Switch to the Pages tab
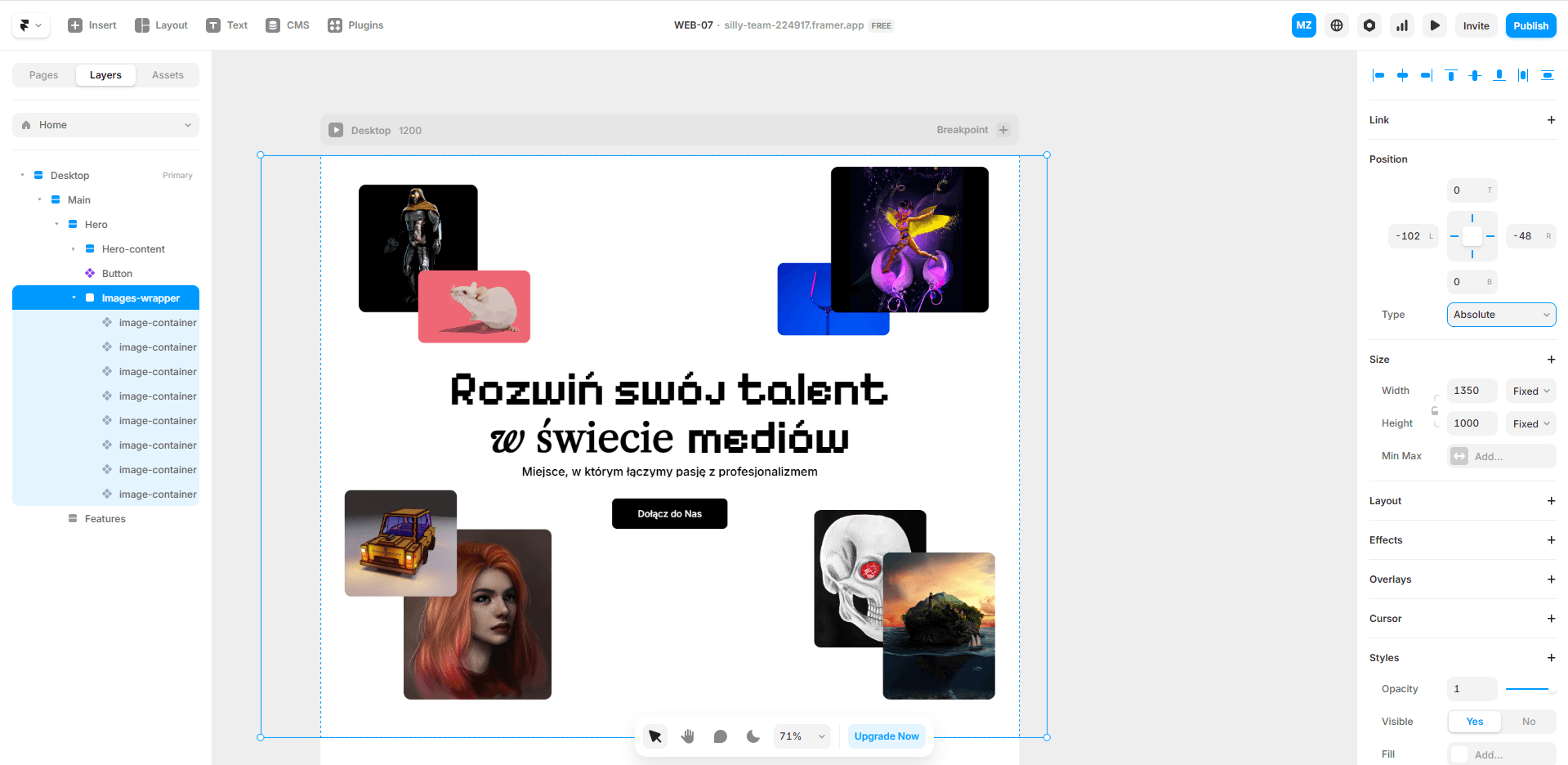This screenshot has height=765, width=1568. [x=44, y=75]
